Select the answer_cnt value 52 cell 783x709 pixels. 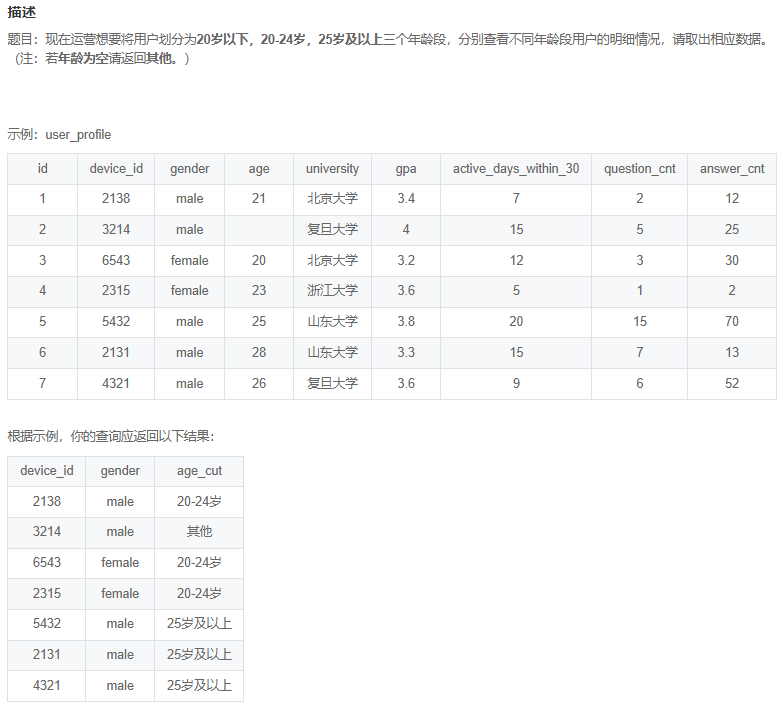click(731, 383)
